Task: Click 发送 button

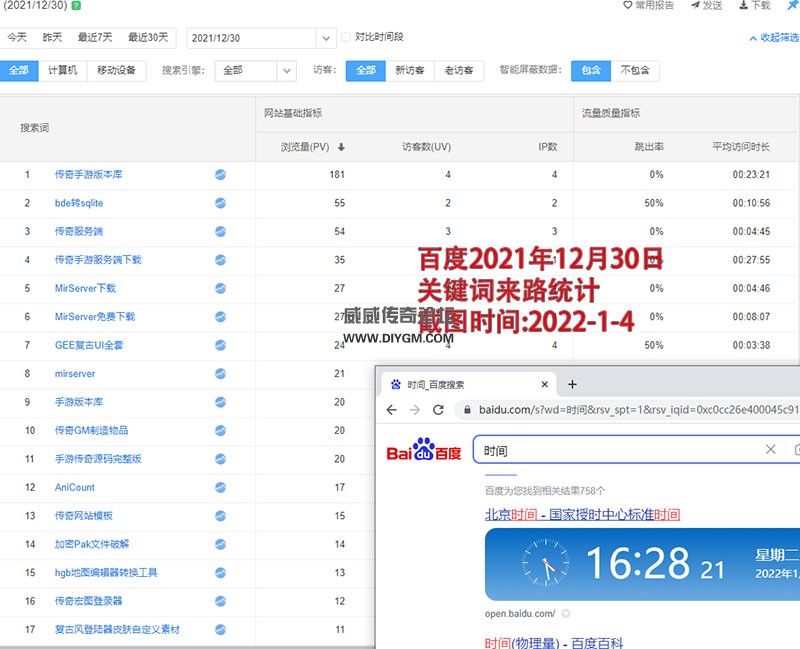Action: click(x=707, y=6)
